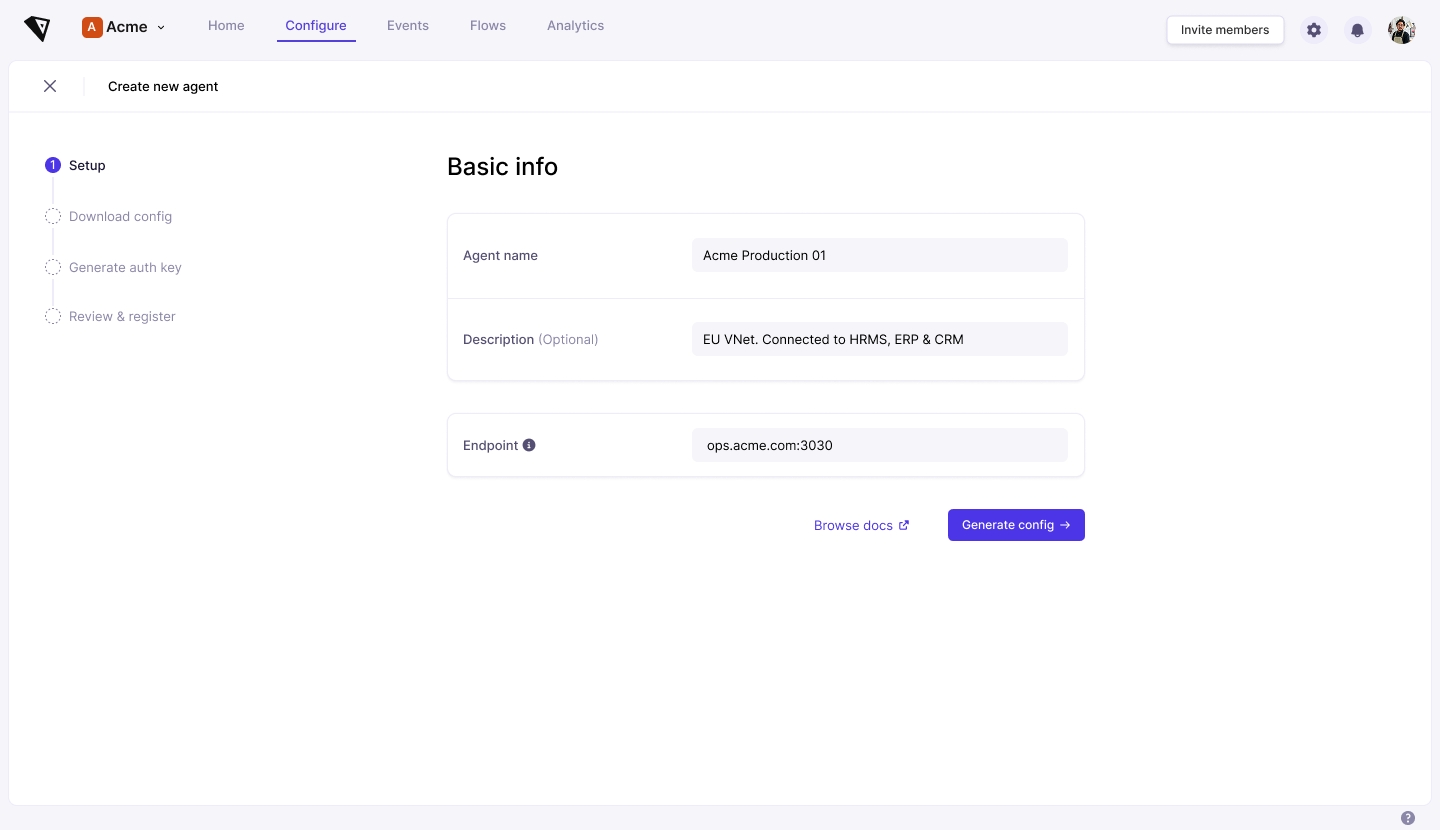Select the Download config step

(108, 216)
